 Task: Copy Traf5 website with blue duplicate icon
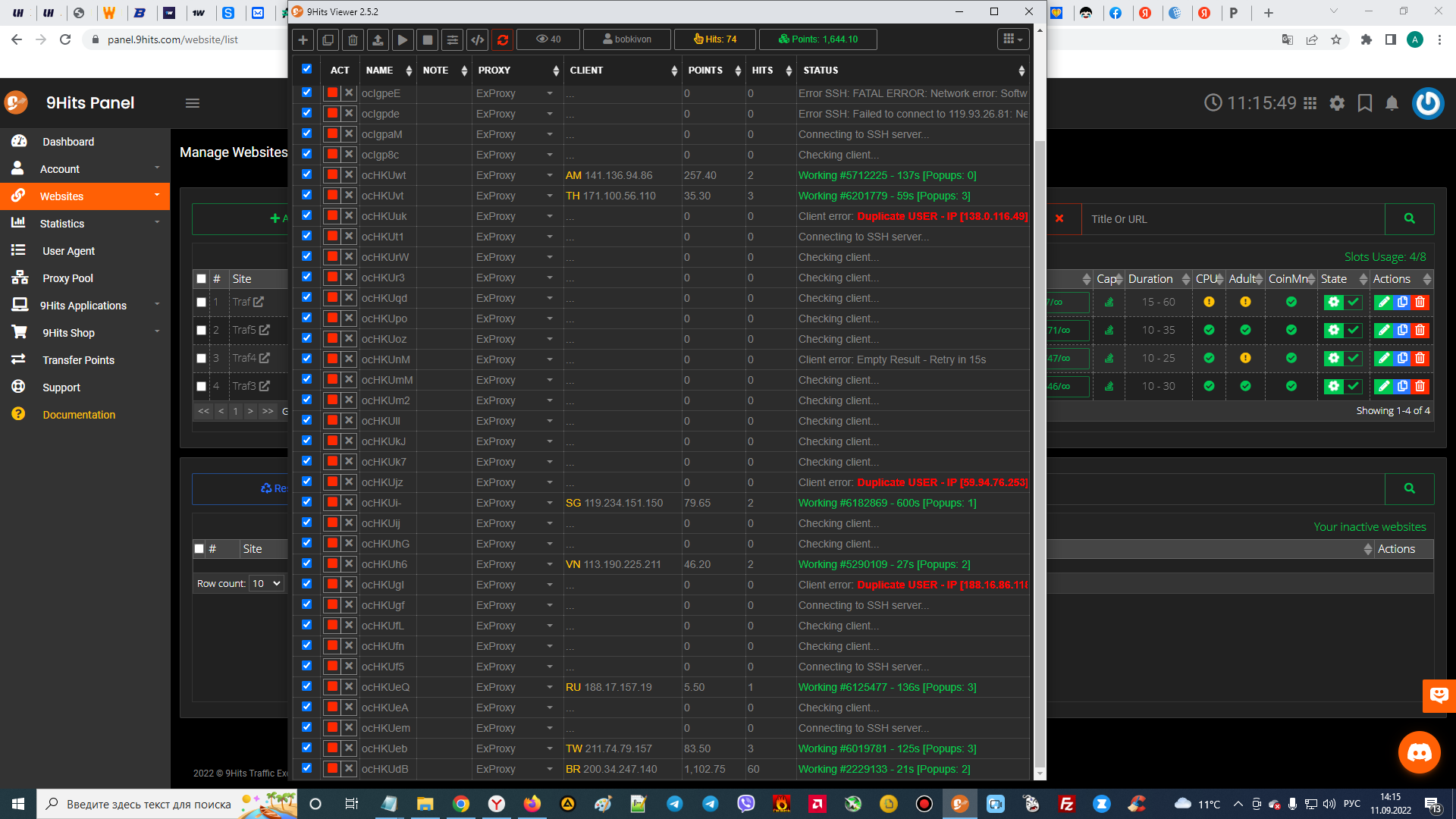point(1402,330)
